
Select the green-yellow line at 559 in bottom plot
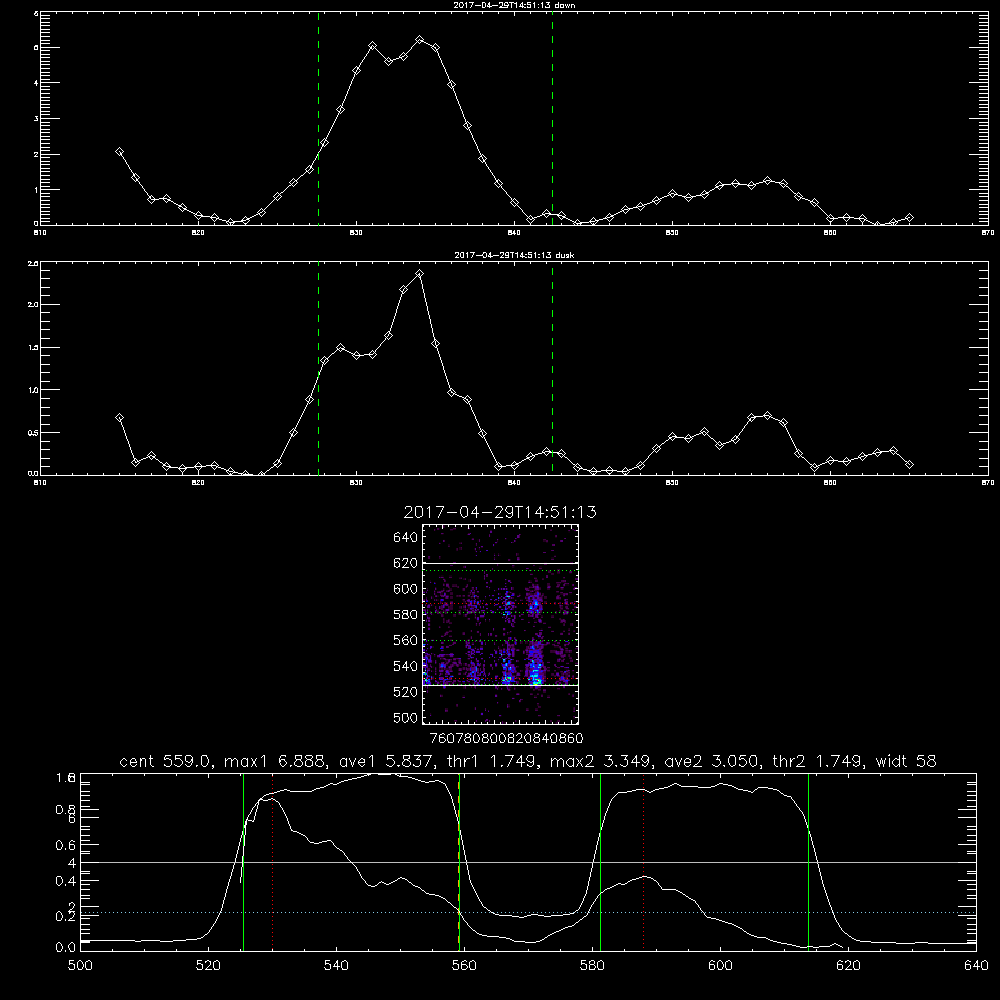[459, 862]
